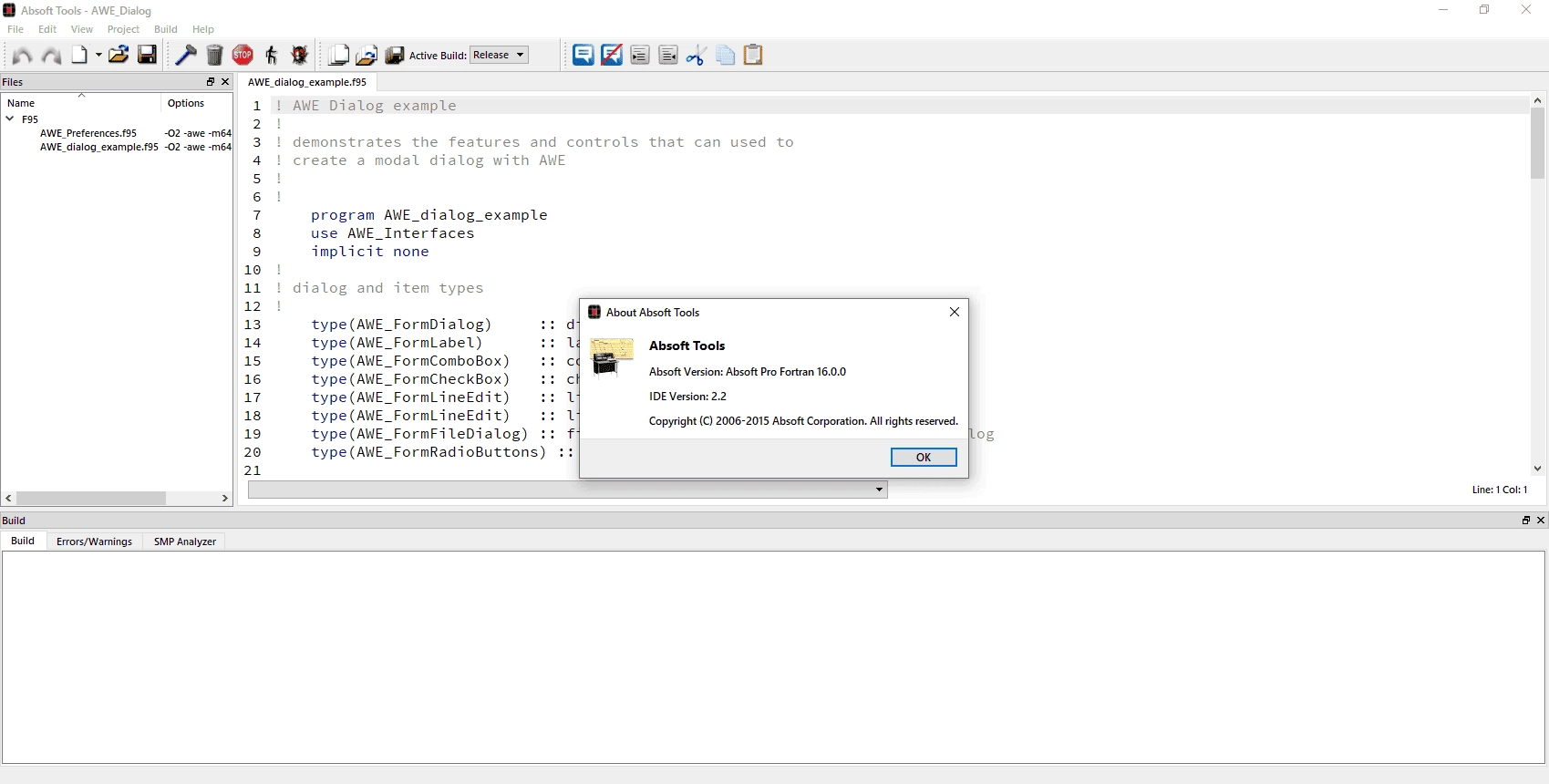Stop the build with STOP icon
This screenshot has height=784, width=1549.
point(243,55)
